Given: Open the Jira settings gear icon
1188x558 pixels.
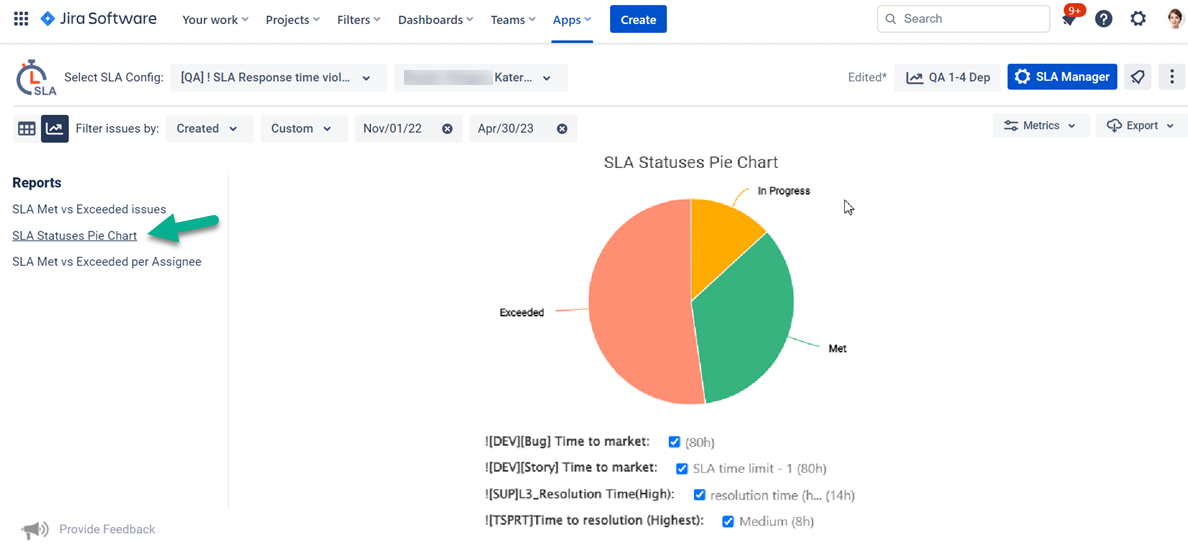Looking at the screenshot, I should (1138, 19).
